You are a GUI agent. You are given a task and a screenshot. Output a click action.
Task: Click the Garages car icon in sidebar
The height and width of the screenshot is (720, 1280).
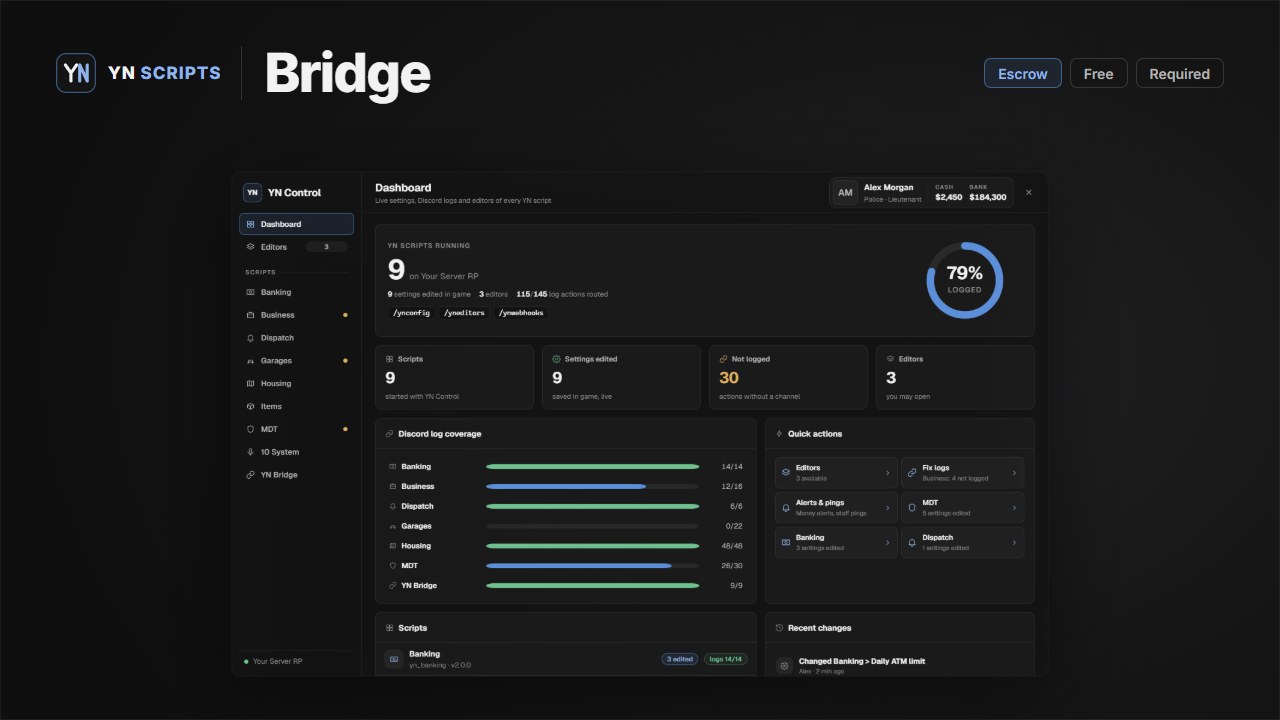pyautogui.click(x=250, y=361)
